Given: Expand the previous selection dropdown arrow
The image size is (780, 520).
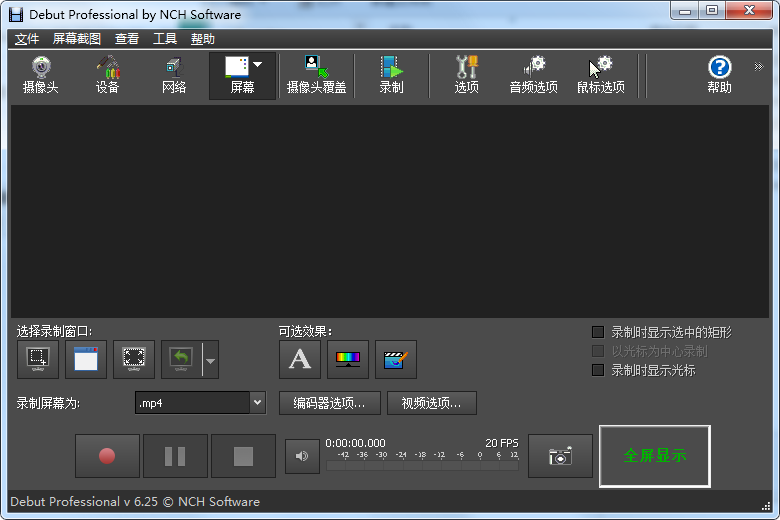Looking at the screenshot, I should tap(210, 360).
